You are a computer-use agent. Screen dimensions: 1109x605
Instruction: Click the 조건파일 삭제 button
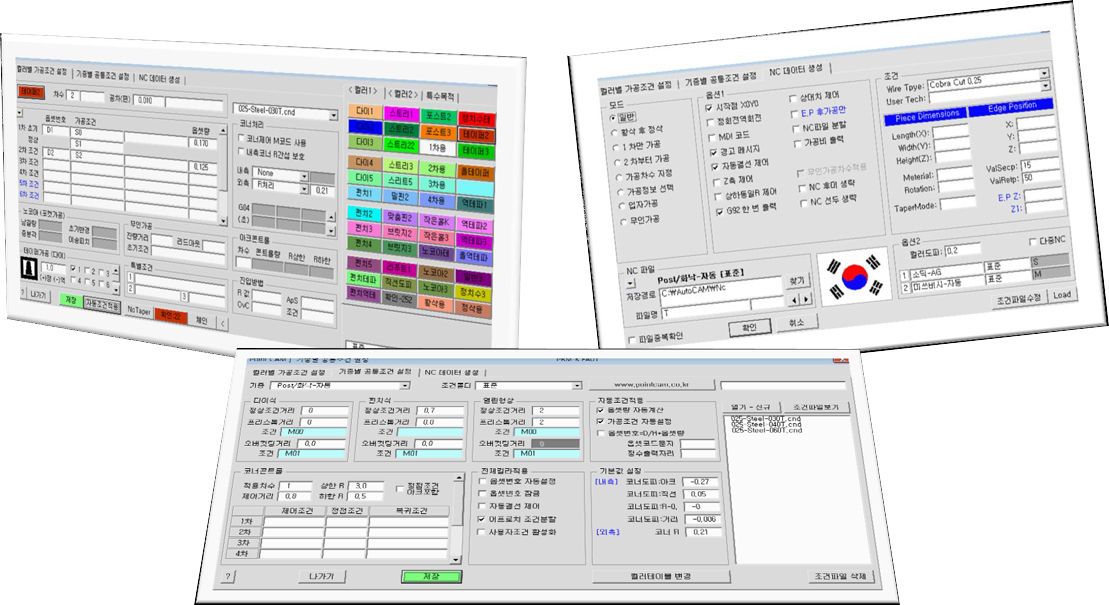840,577
